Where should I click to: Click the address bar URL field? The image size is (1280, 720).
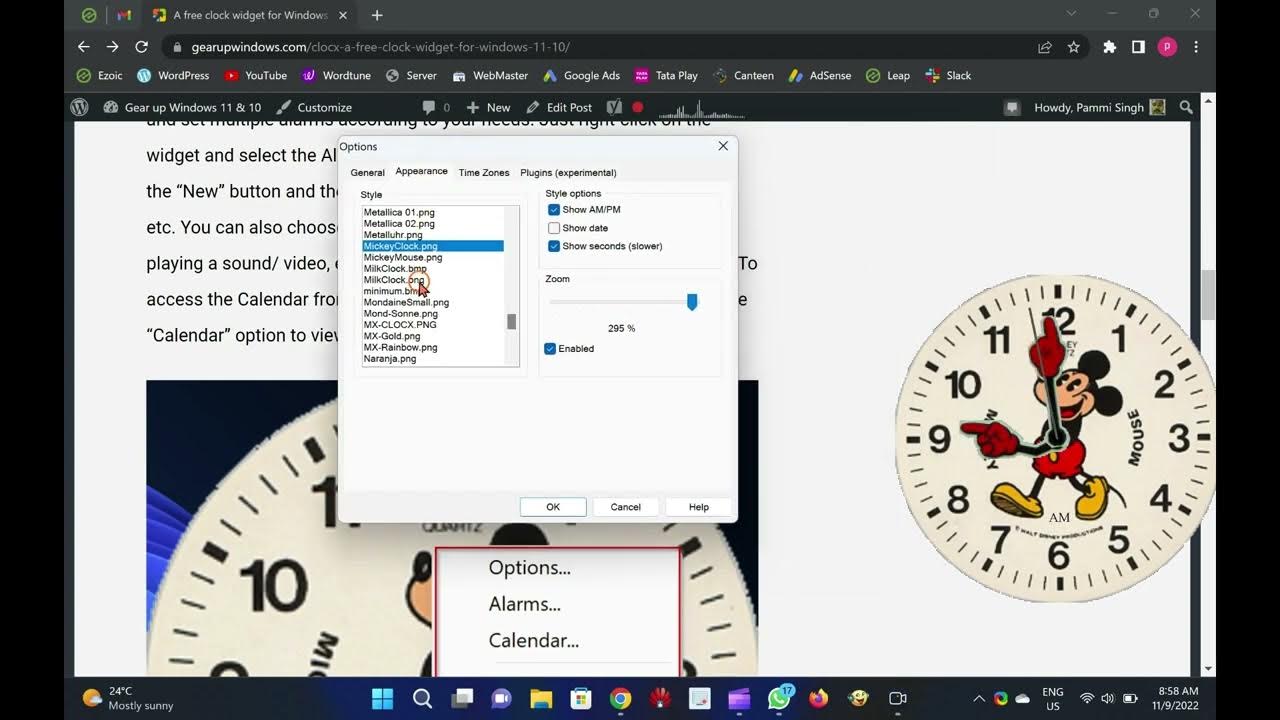pos(600,47)
